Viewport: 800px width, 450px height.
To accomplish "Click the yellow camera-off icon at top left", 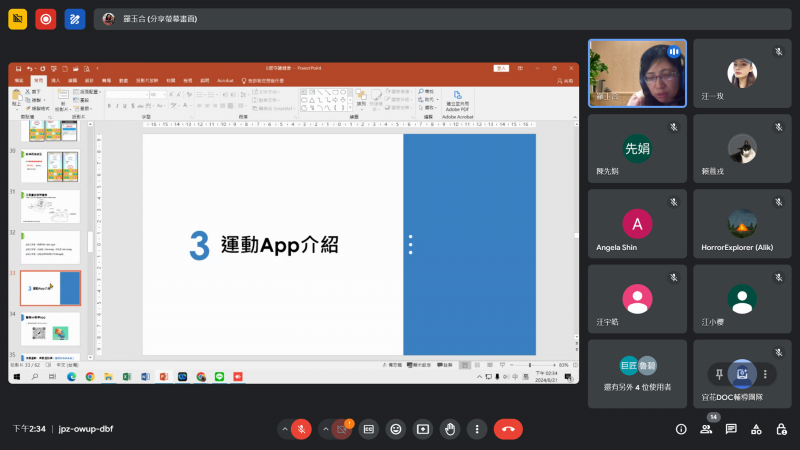I will click(x=17, y=19).
